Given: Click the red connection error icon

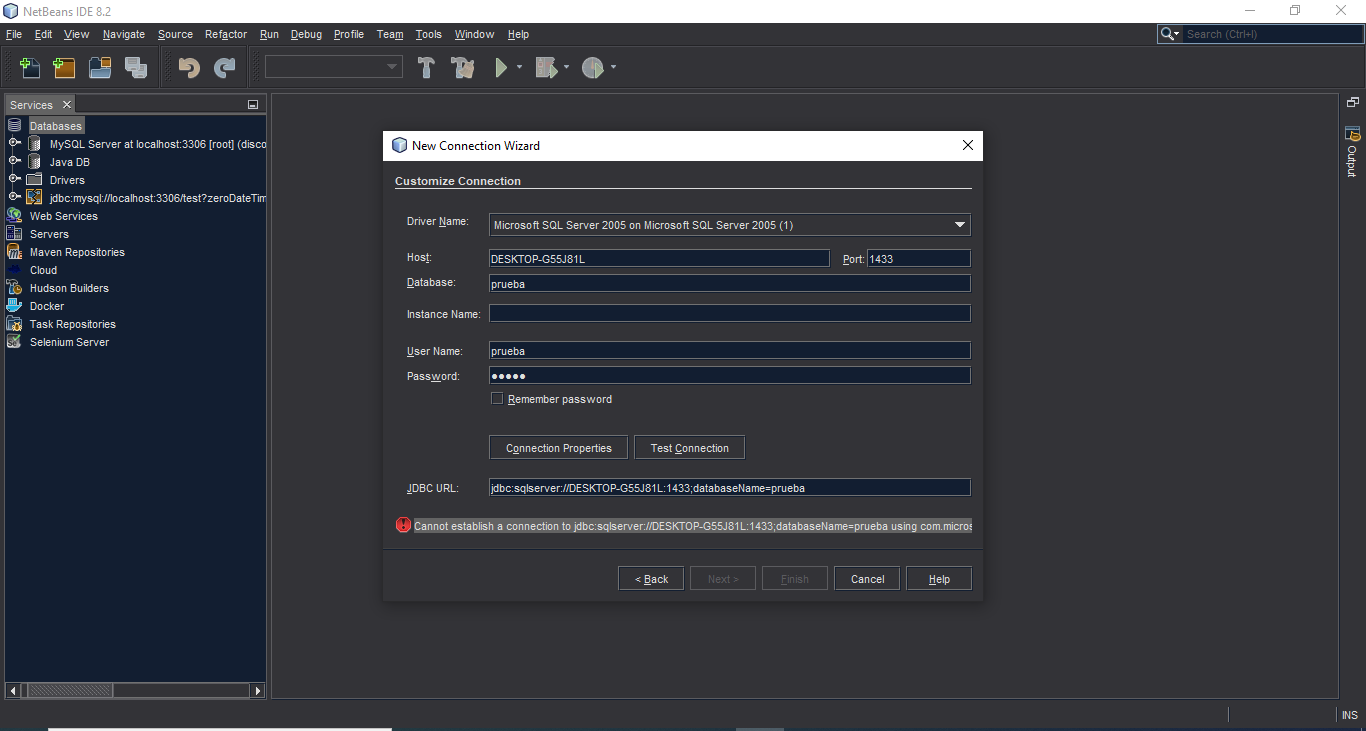Looking at the screenshot, I should 403,525.
